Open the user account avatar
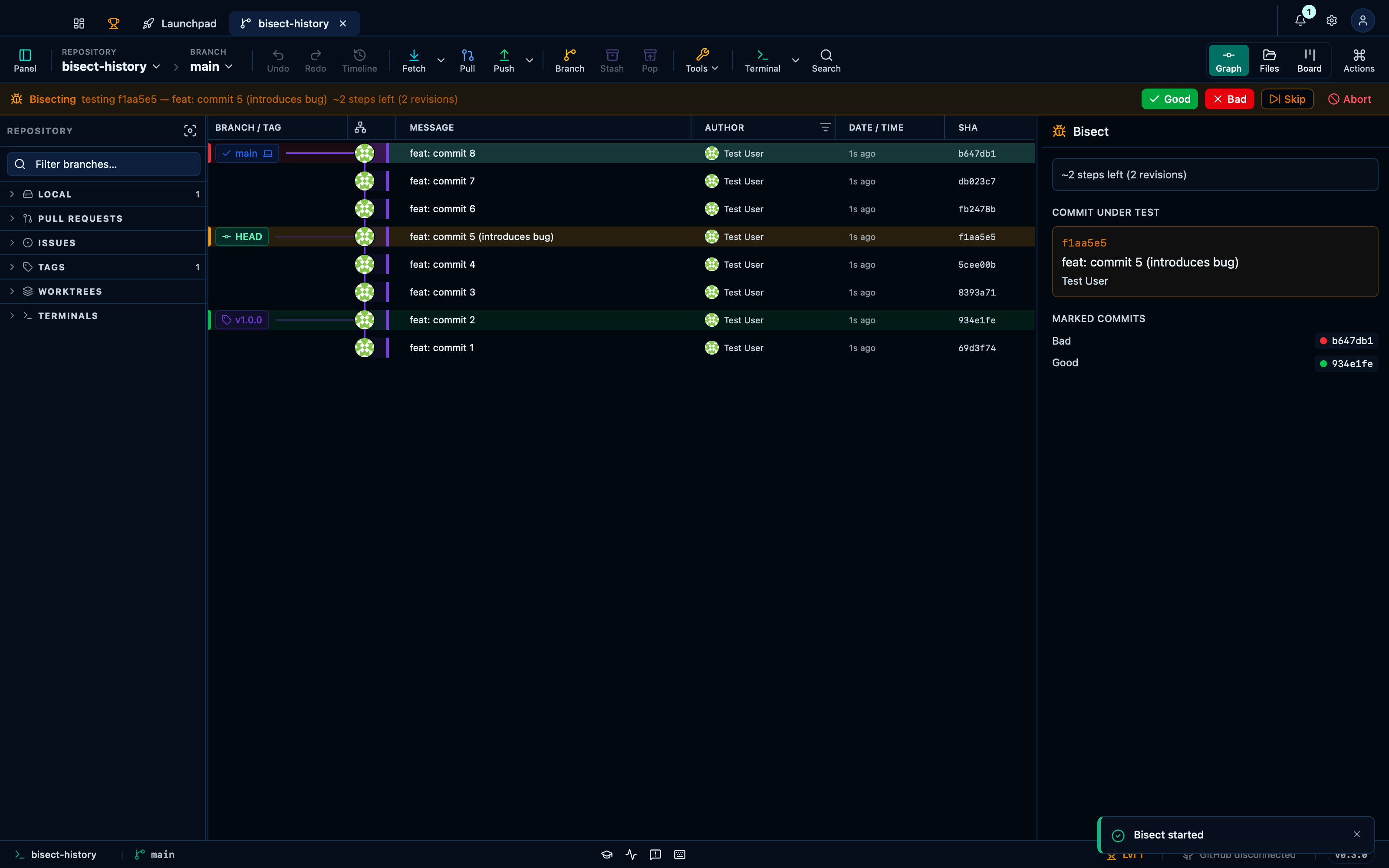Image resolution: width=1389 pixels, height=868 pixels. click(x=1363, y=21)
